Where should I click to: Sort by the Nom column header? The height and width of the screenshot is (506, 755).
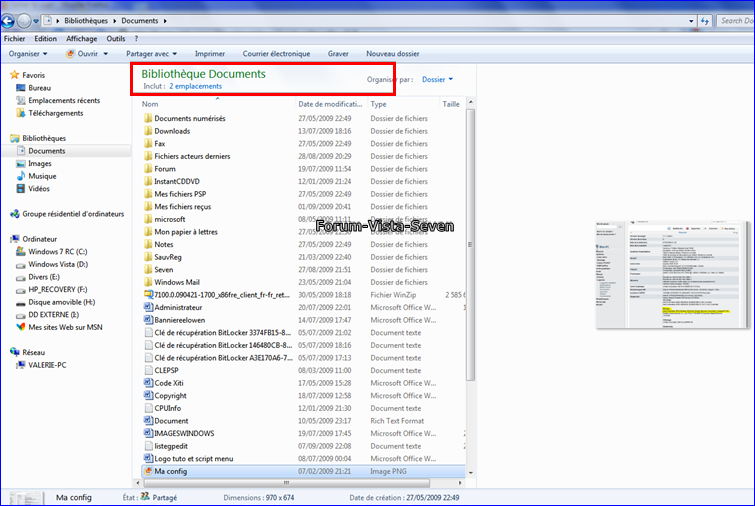(x=150, y=104)
